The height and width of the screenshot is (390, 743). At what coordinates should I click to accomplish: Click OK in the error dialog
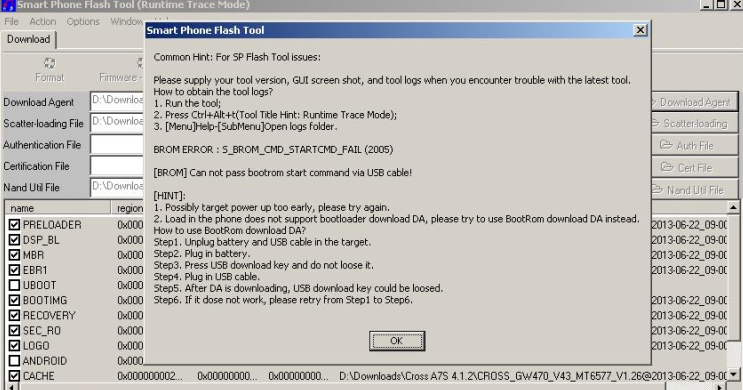click(x=397, y=341)
